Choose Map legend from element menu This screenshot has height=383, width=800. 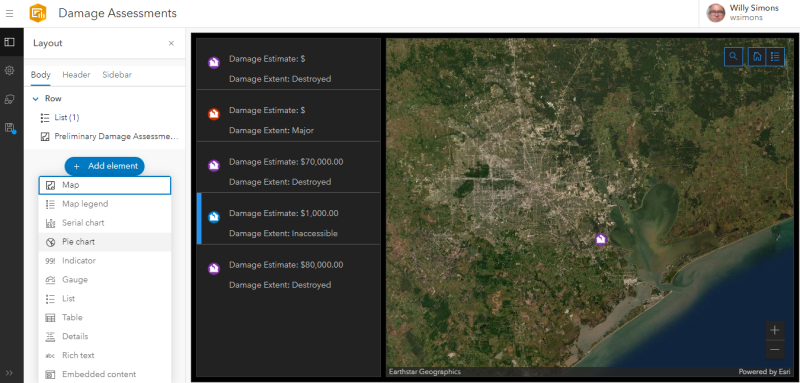pos(105,204)
